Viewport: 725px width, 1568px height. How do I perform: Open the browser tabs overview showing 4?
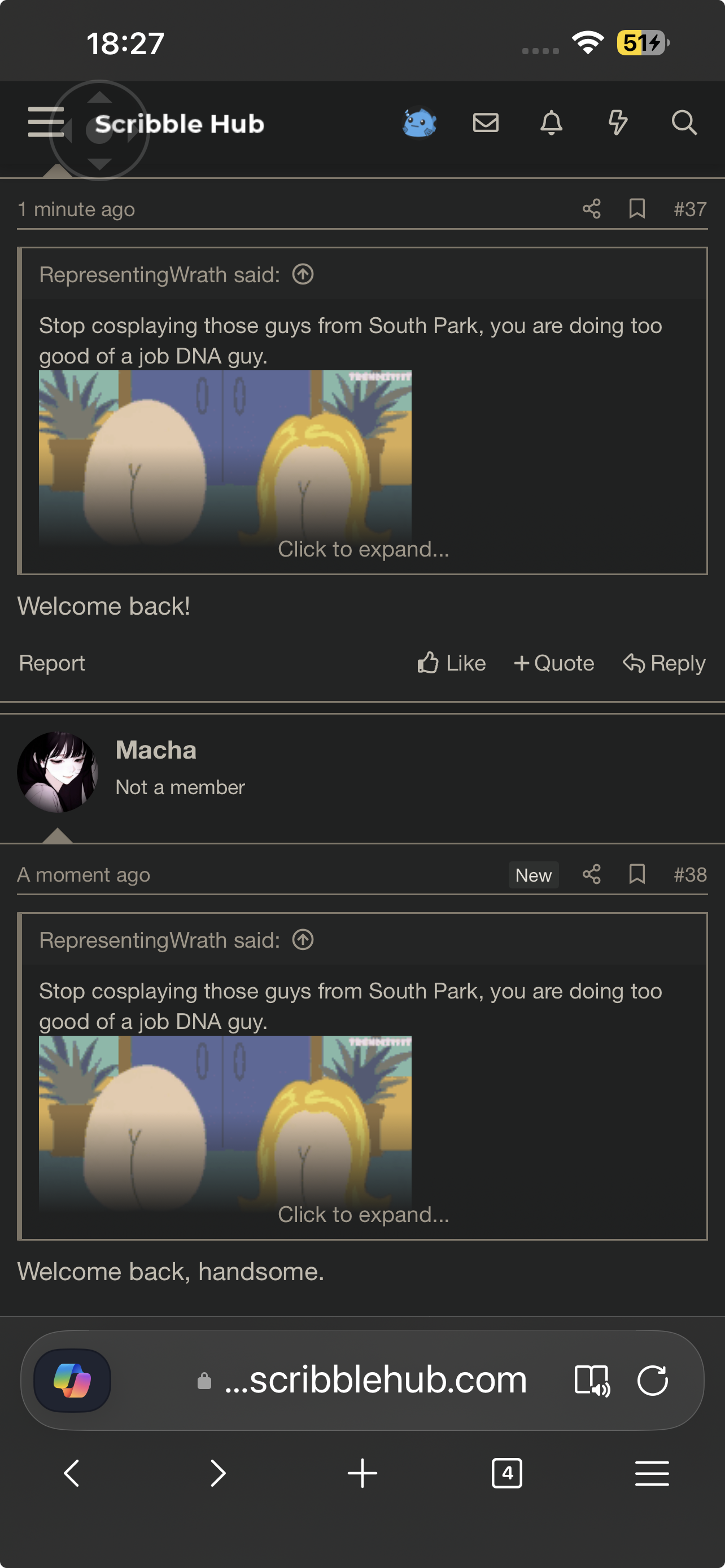506,1473
